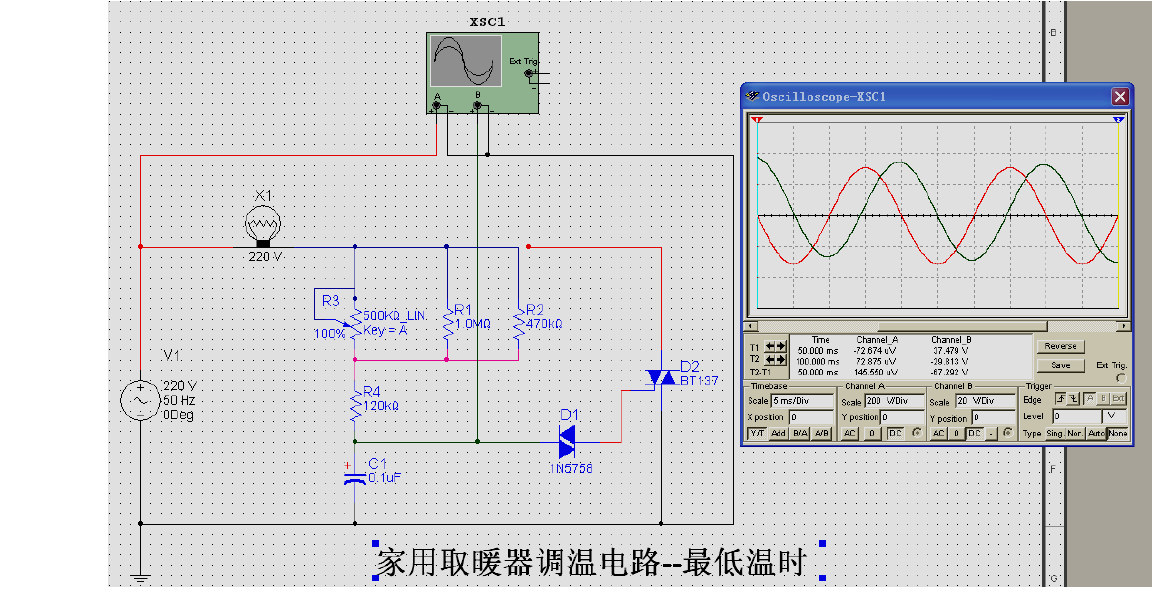Set Channel B coupling to DC
This screenshot has height=592, width=1152.
pyautogui.click(x=975, y=433)
